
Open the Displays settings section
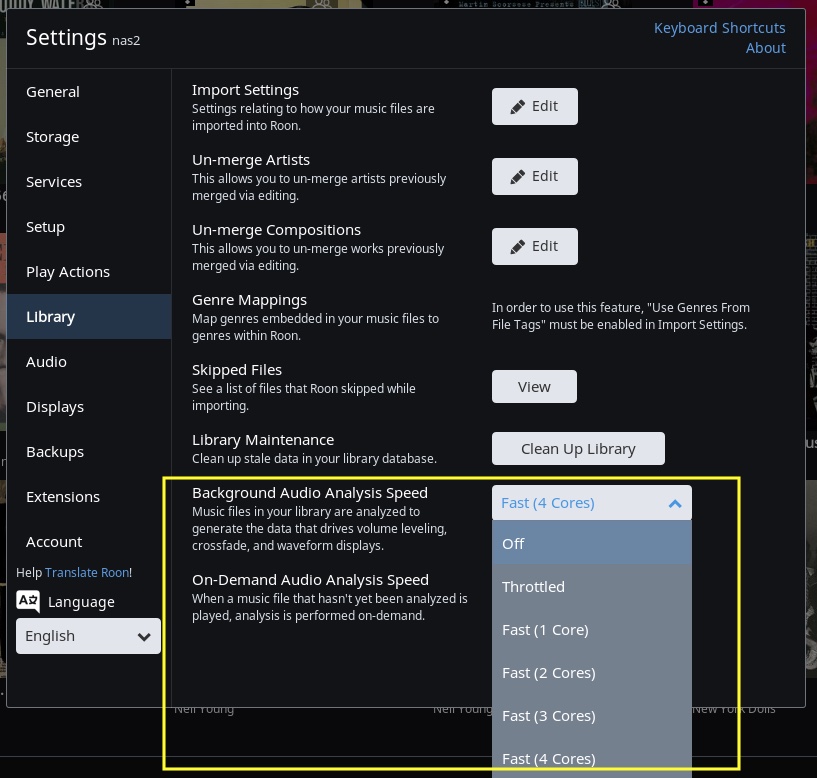(x=55, y=406)
